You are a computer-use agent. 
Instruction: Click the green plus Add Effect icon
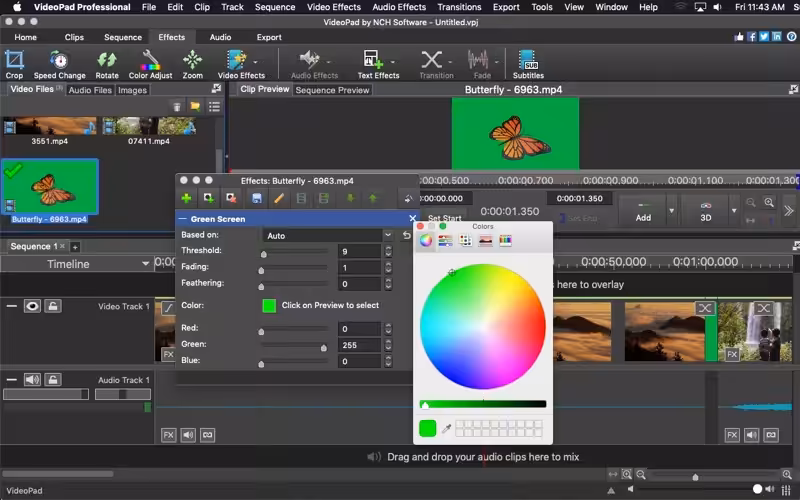(x=186, y=198)
